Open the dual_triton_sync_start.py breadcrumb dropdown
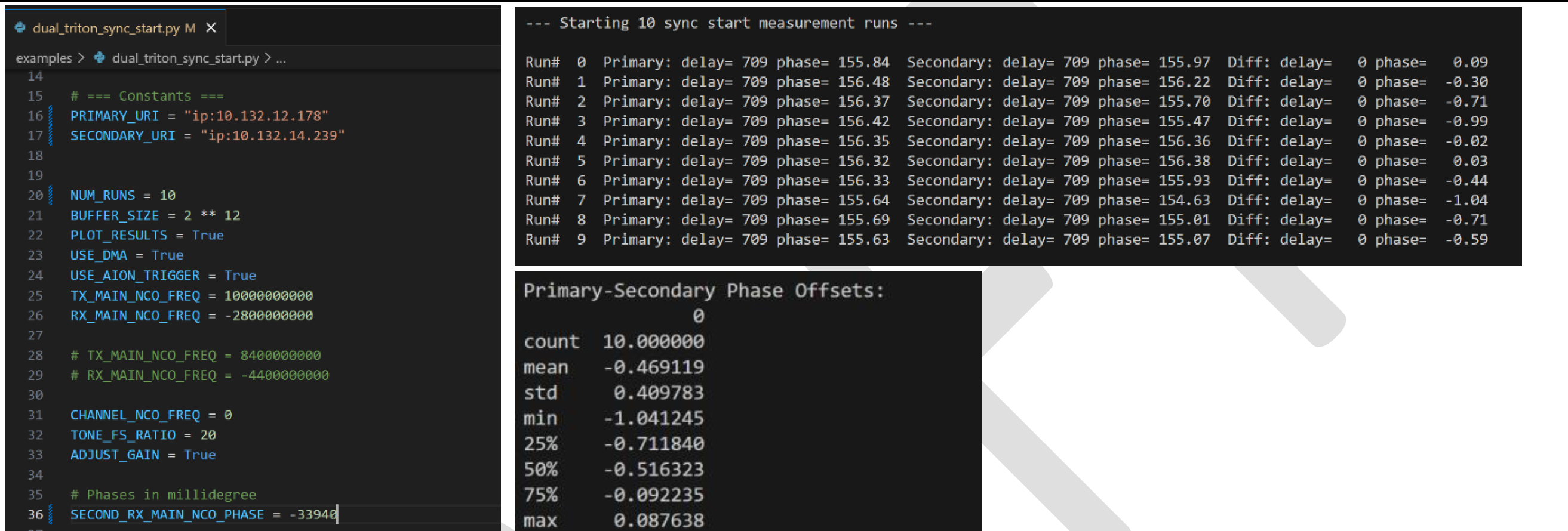 tap(185, 58)
